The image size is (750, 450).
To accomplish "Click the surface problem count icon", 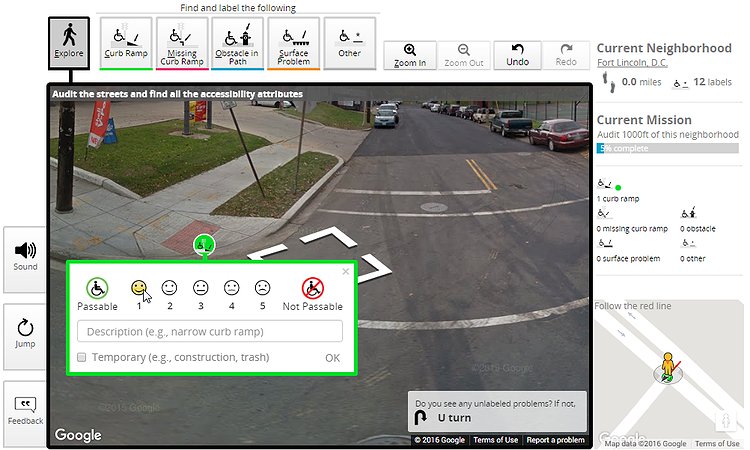I will [605, 243].
